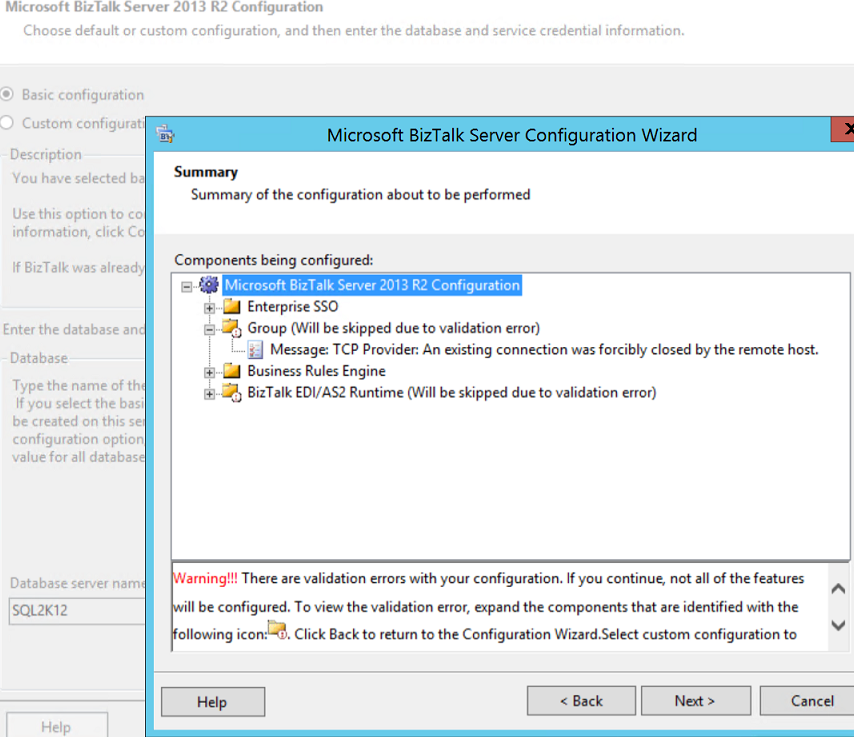Click the red Warning!!! text
Screen dimensions: 854x737
coord(205,578)
